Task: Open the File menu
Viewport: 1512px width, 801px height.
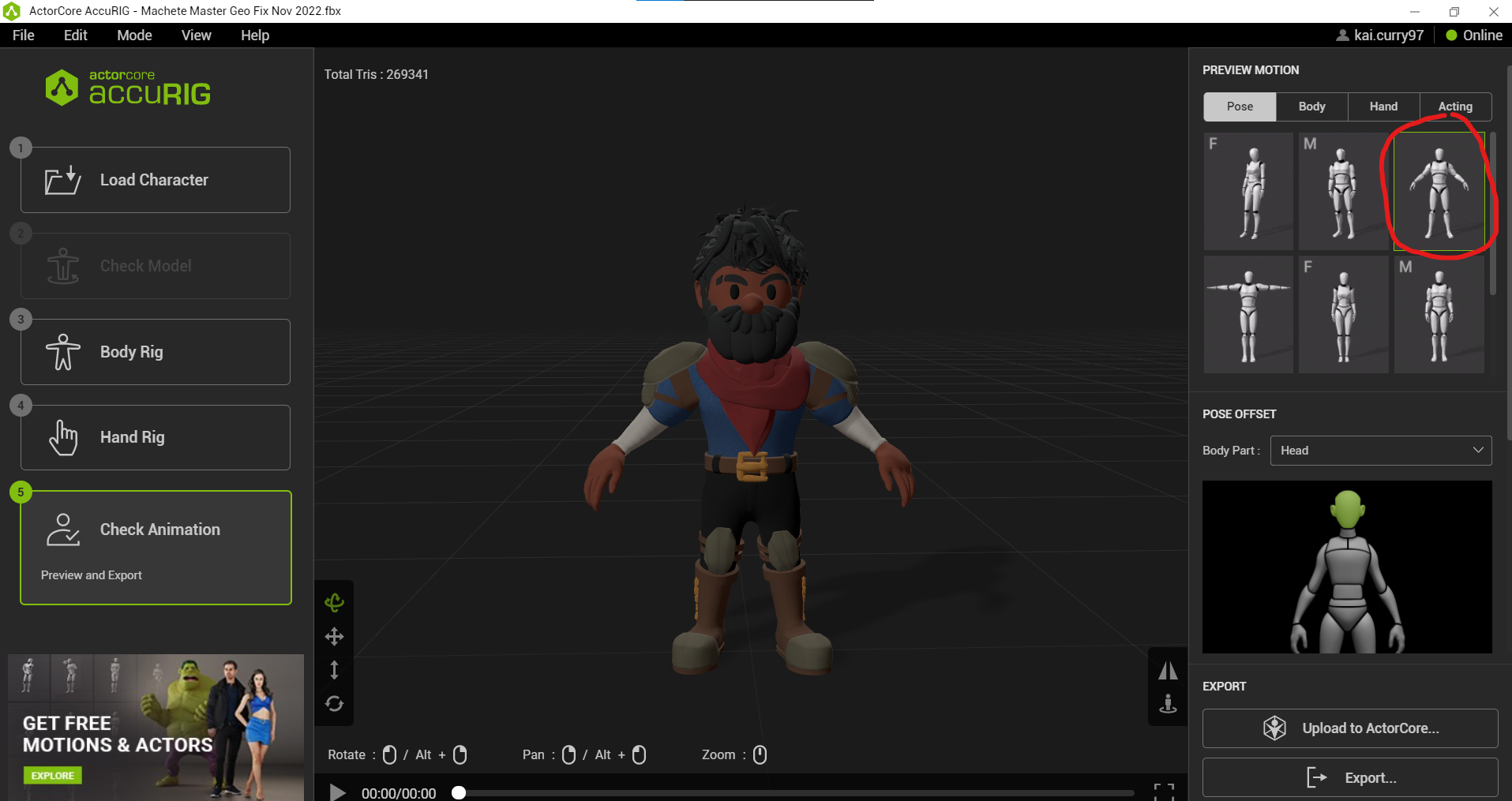Action: pyautogui.click(x=24, y=36)
